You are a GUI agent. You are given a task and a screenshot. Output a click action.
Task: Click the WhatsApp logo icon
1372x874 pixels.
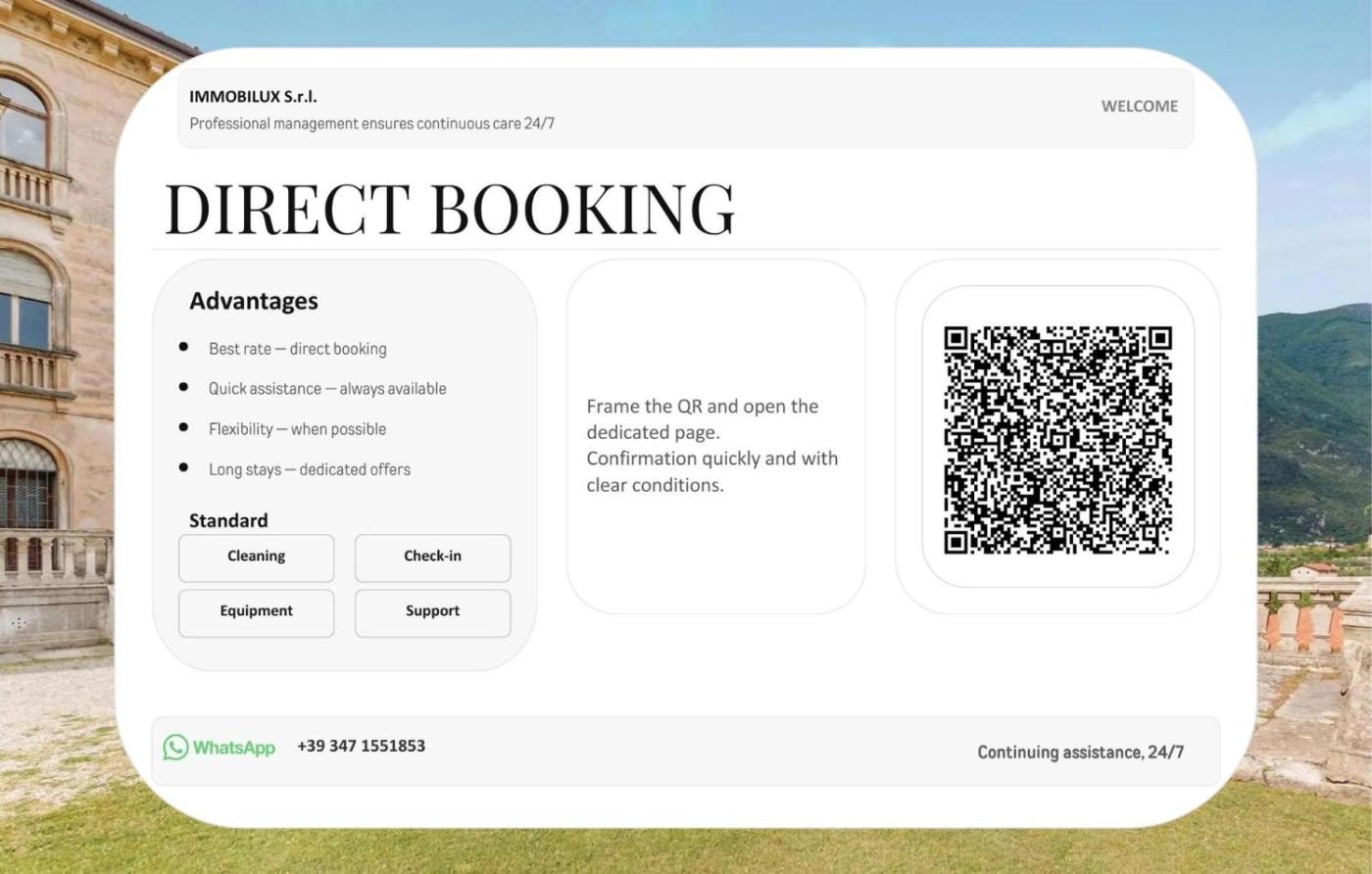[176, 748]
